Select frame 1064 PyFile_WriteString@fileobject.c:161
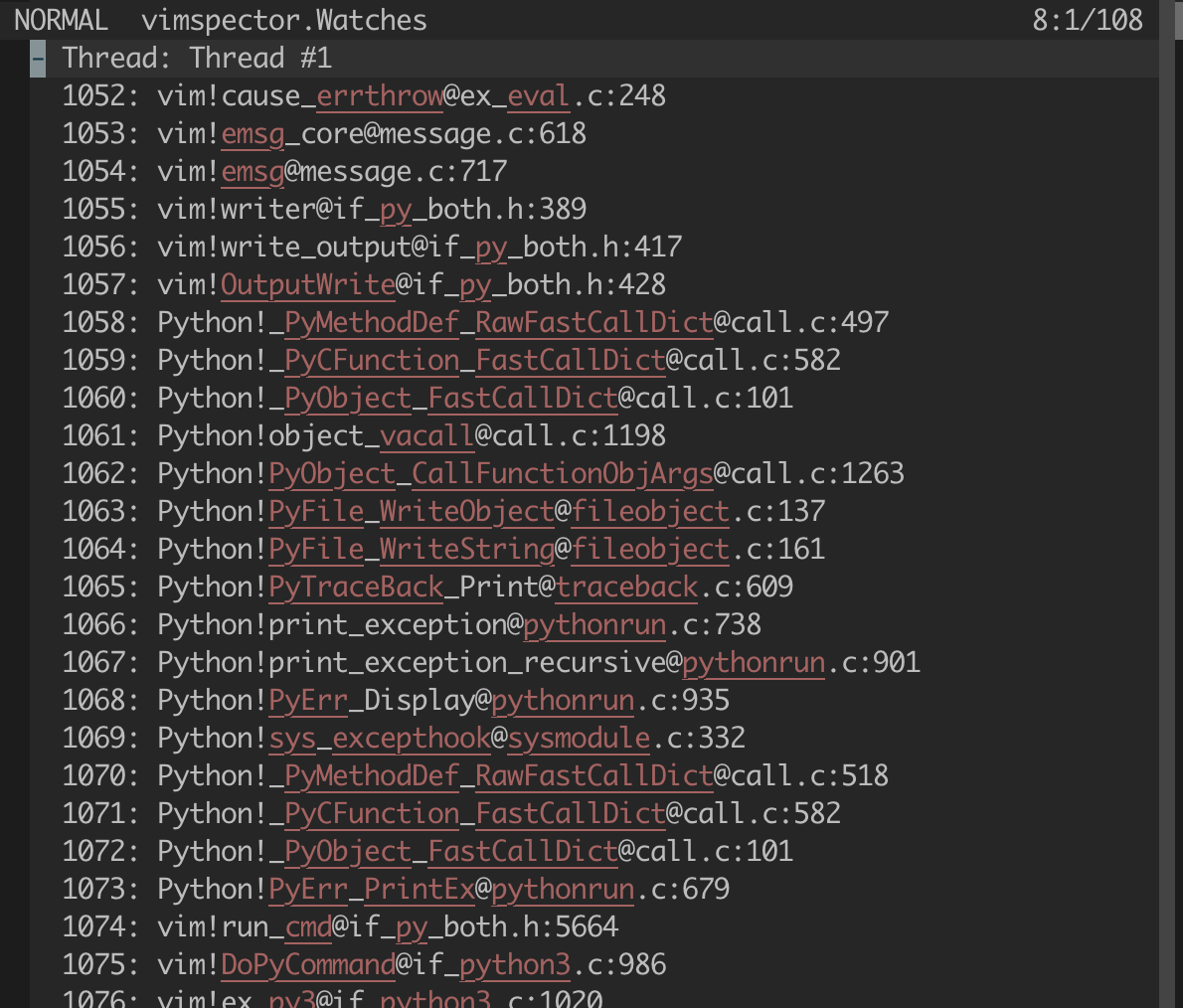 443,550
